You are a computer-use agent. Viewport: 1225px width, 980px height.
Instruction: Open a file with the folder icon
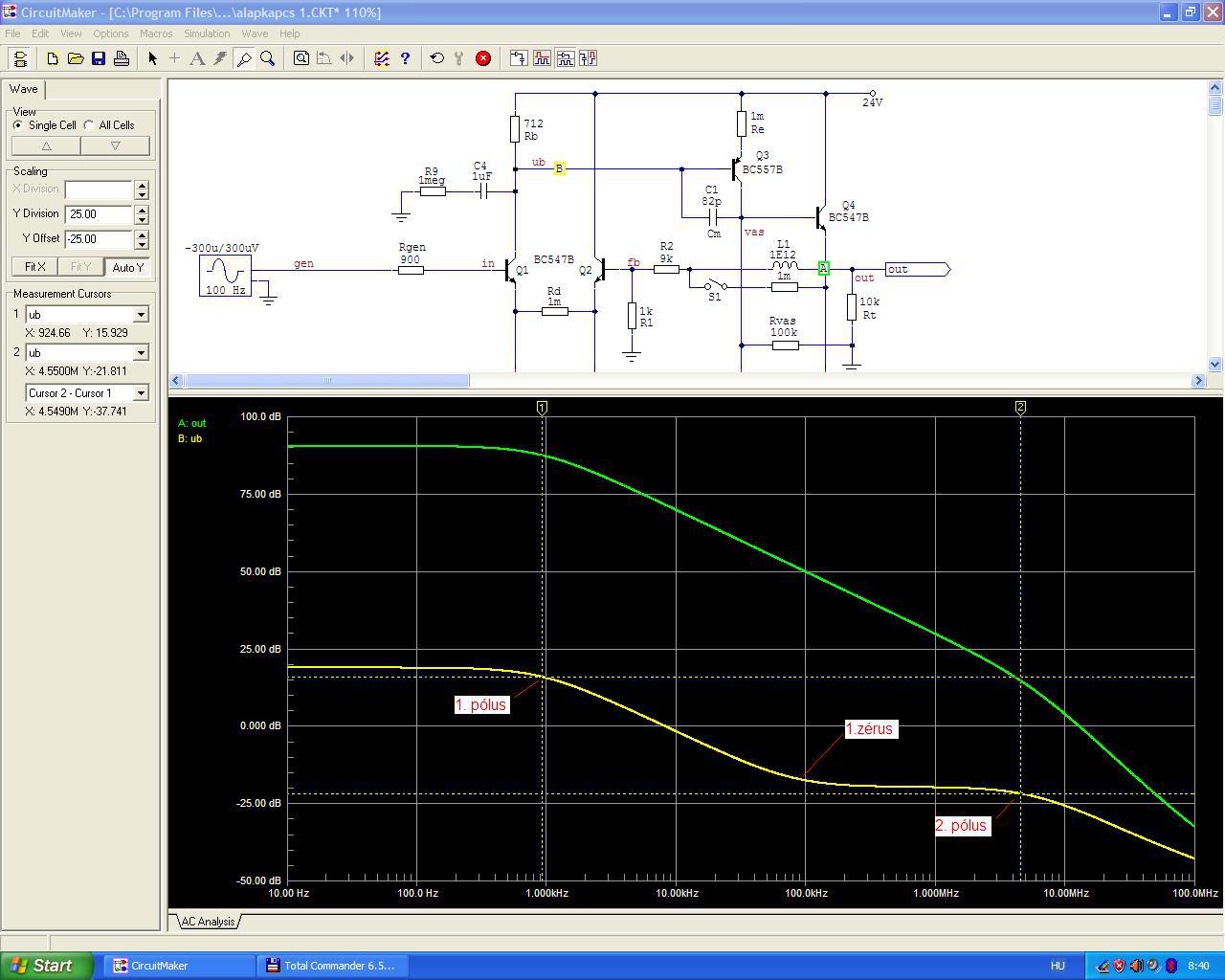[76, 58]
